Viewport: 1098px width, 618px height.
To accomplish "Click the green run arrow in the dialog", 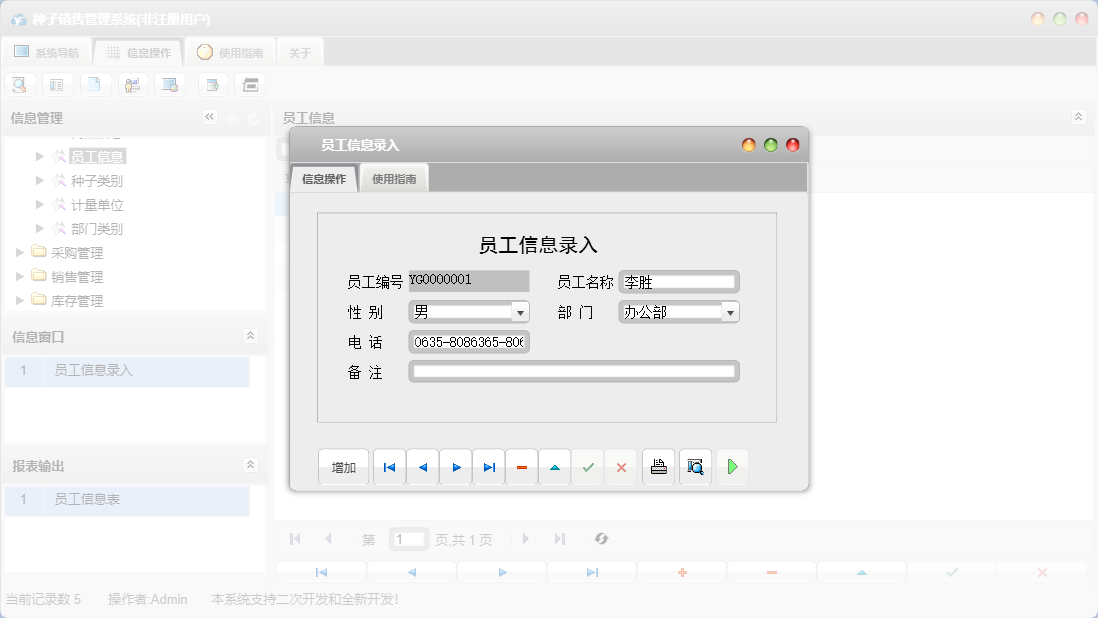I will 732,467.
